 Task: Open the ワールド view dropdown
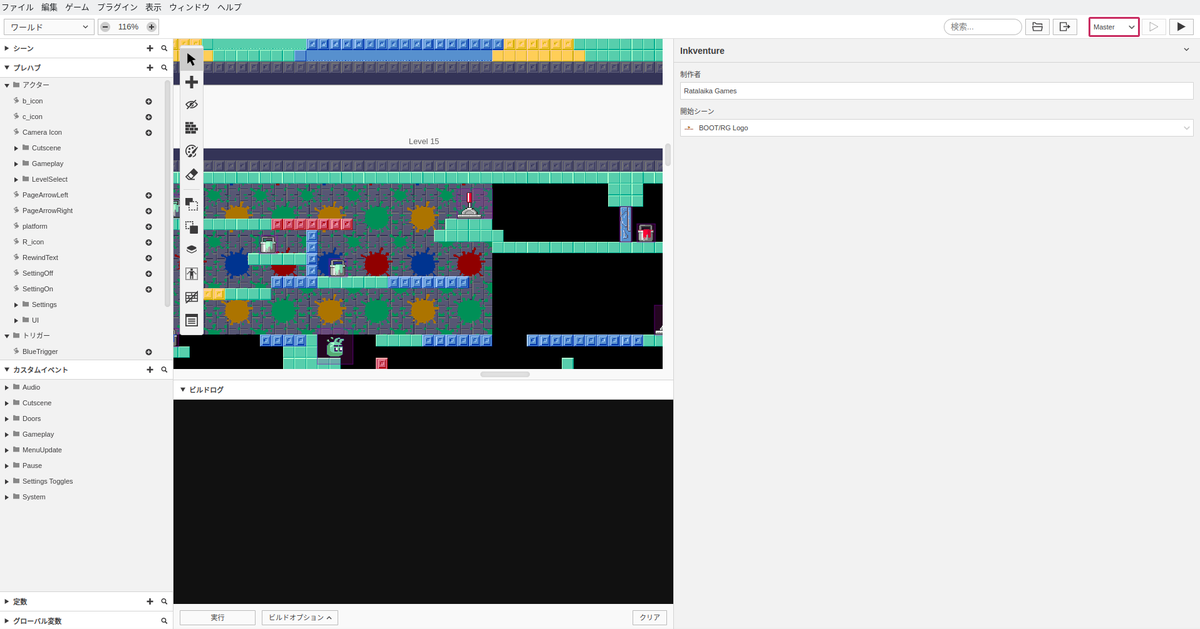tap(49, 27)
